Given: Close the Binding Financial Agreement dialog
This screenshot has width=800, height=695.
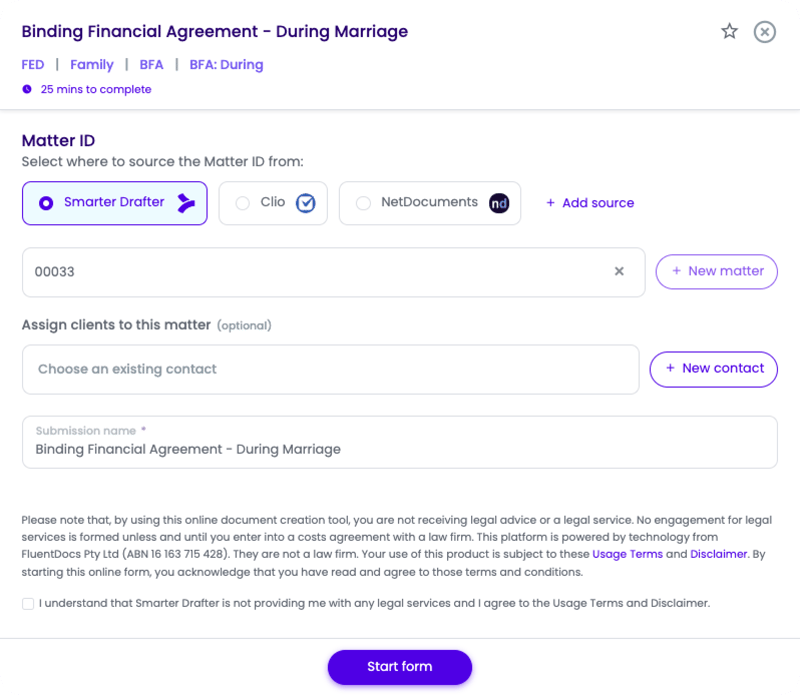Looking at the screenshot, I should click(764, 32).
